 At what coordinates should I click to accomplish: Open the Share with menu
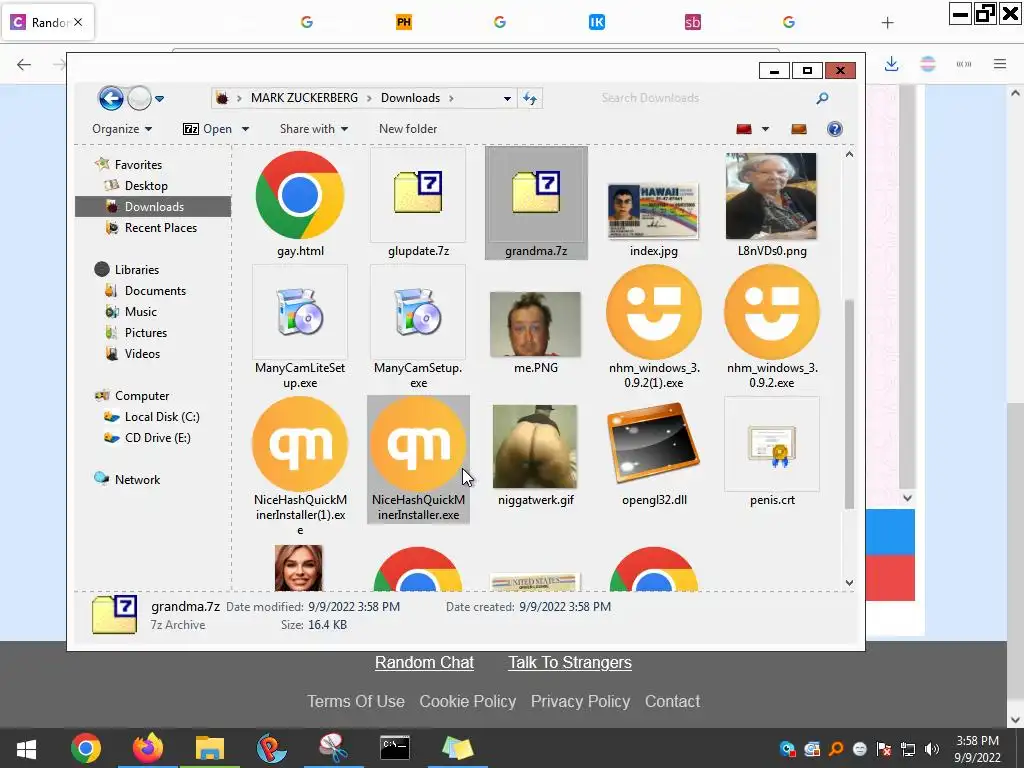pyautogui.click(x=314, y=129)
